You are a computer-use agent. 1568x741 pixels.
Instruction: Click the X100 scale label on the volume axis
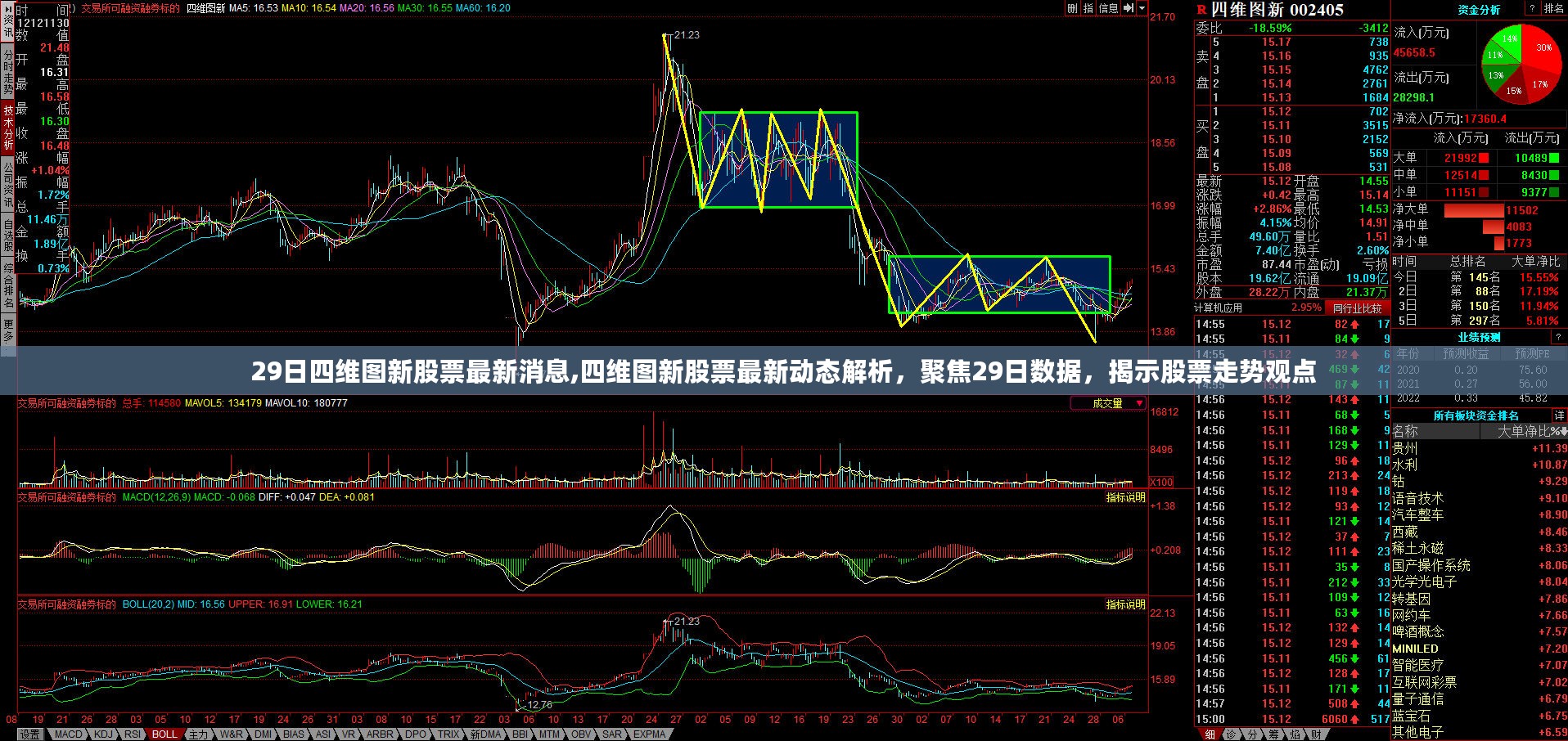pyautogui.click(x=1161, y=483)
